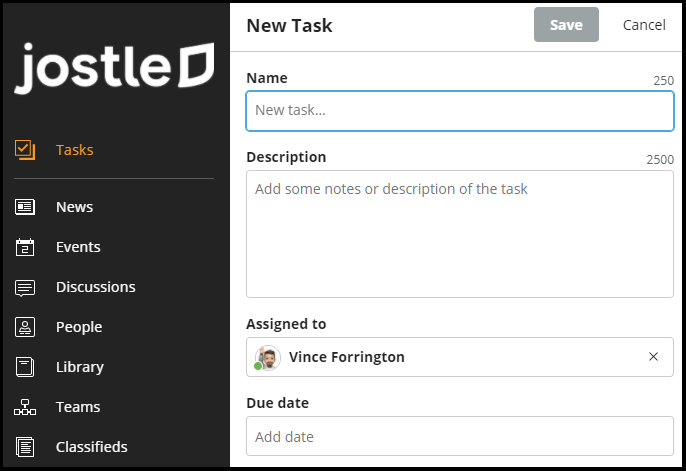
Task: Click into the Description text area
Action: tap(459, 234)
